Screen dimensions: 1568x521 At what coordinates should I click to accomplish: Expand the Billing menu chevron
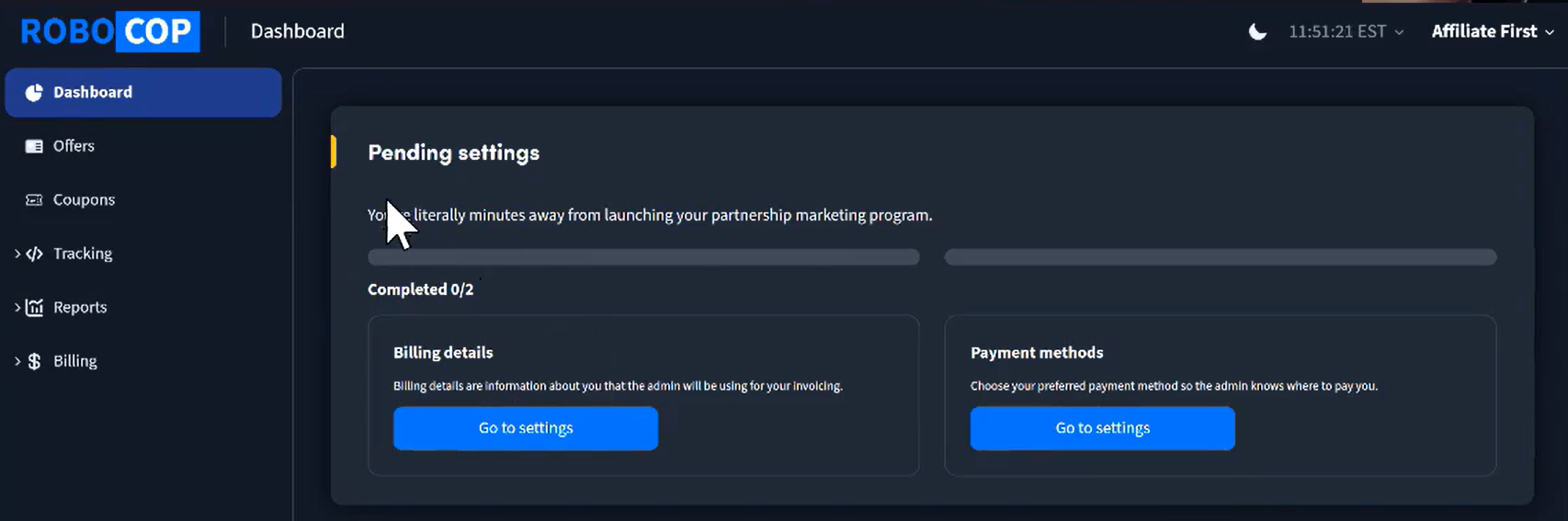pyautogui.click(x=17, y=361)
